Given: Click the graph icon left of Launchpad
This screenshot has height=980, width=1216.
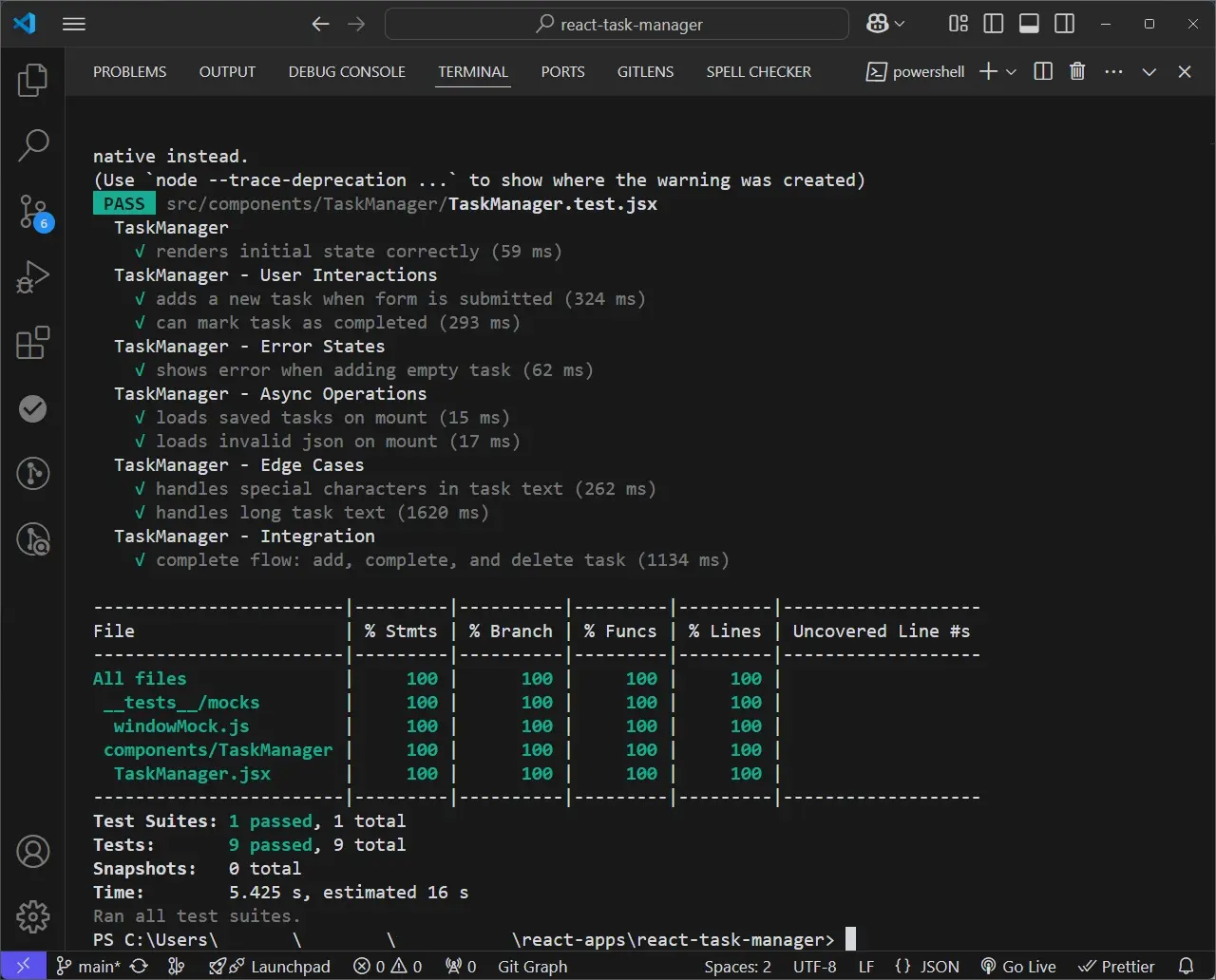Looking at the screenshot, I should 176,967.
